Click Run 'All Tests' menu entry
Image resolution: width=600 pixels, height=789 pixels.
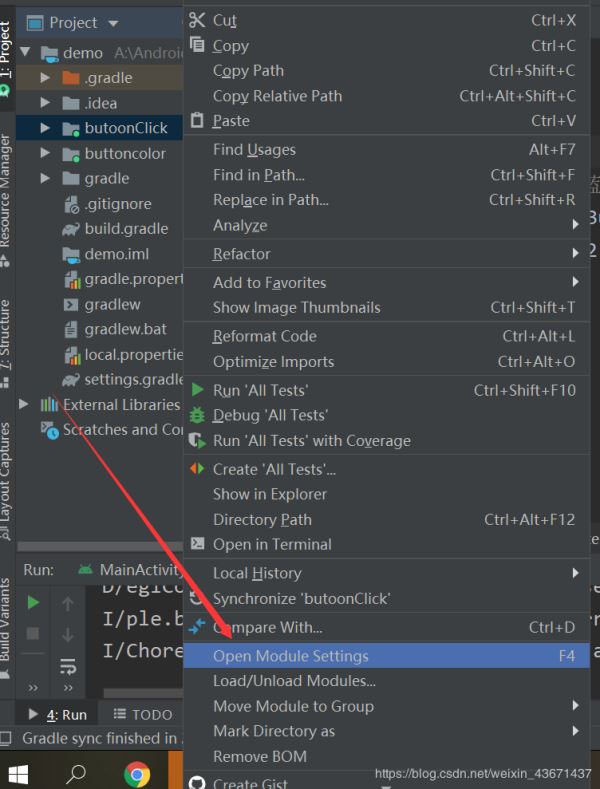tap(260, 390)
